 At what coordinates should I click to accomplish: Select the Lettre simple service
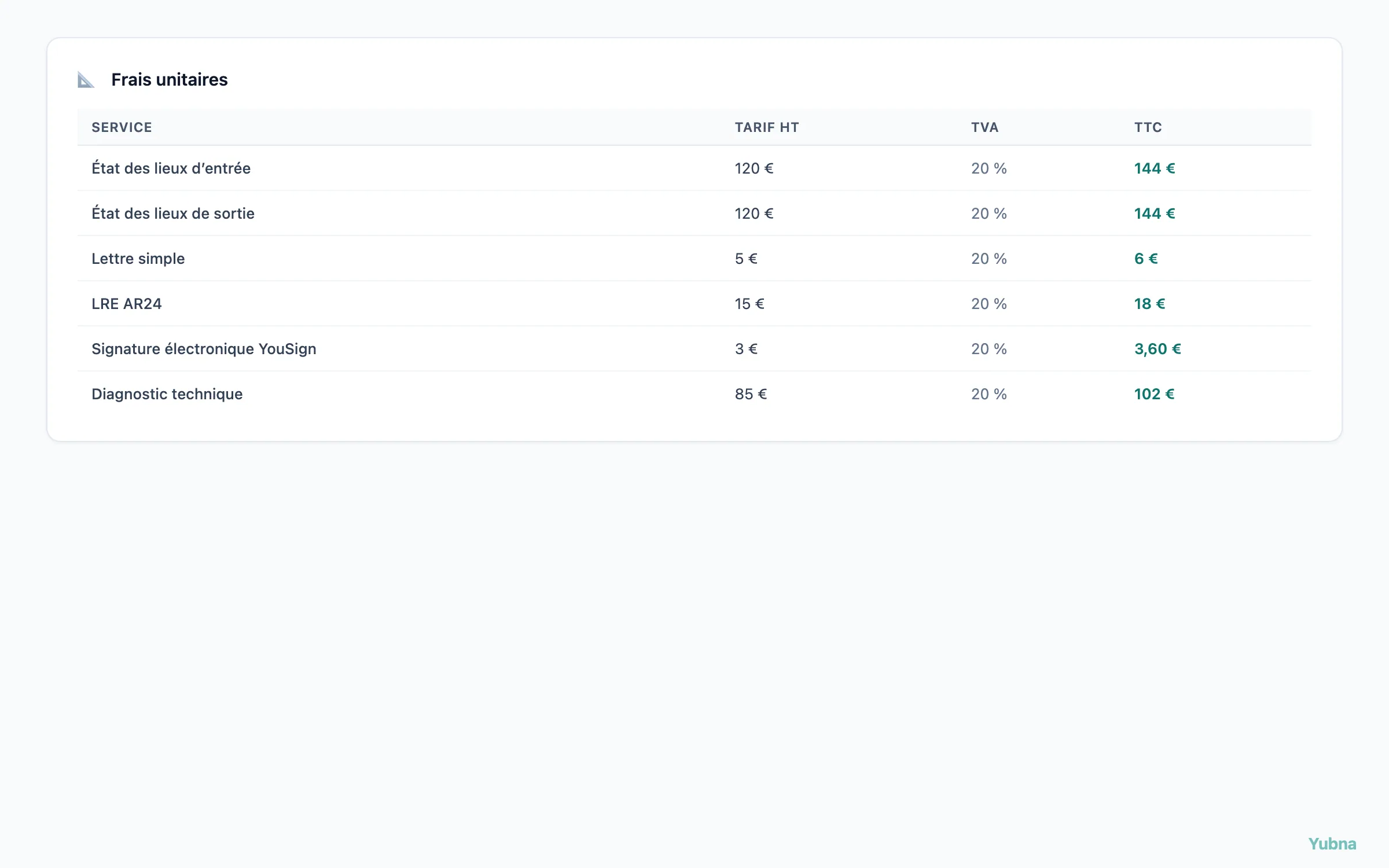click(x=138, y=259)
